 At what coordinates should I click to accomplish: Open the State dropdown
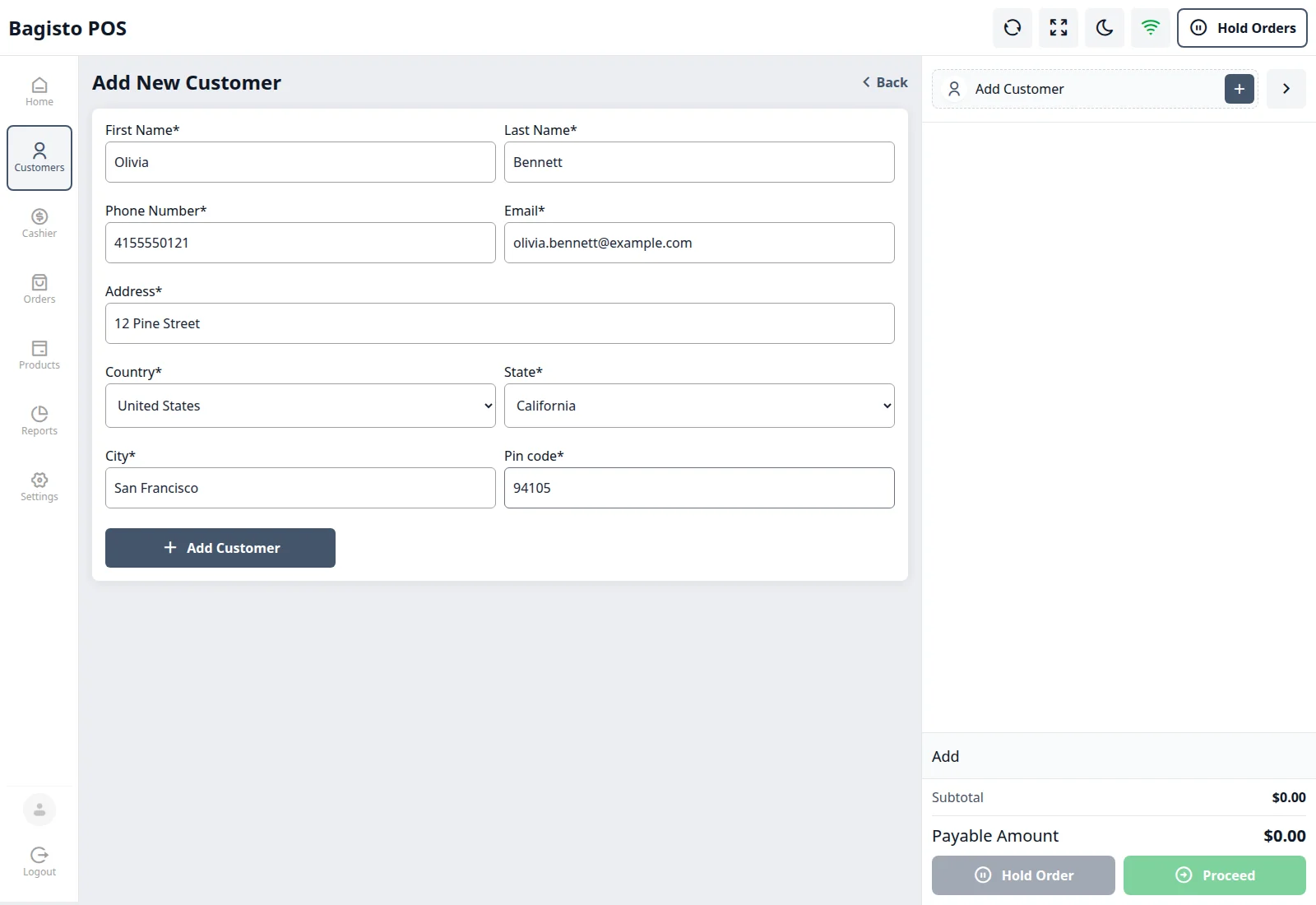(x=699, y=406)
